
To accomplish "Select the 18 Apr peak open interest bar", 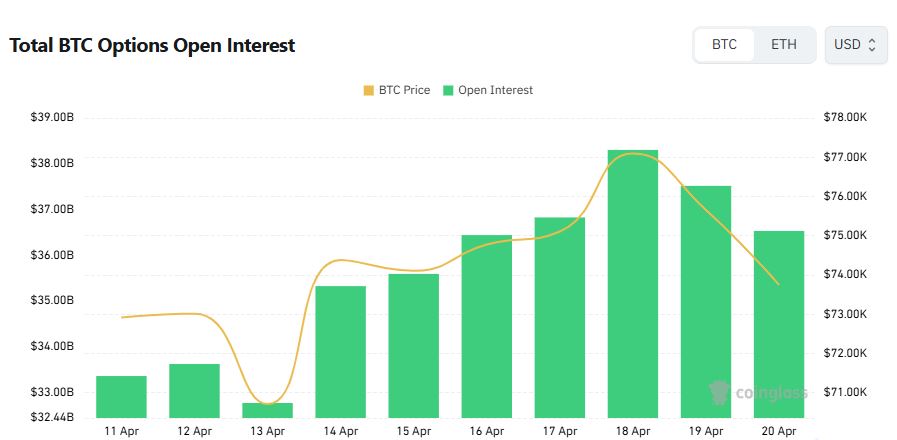I will pos(633,283).
